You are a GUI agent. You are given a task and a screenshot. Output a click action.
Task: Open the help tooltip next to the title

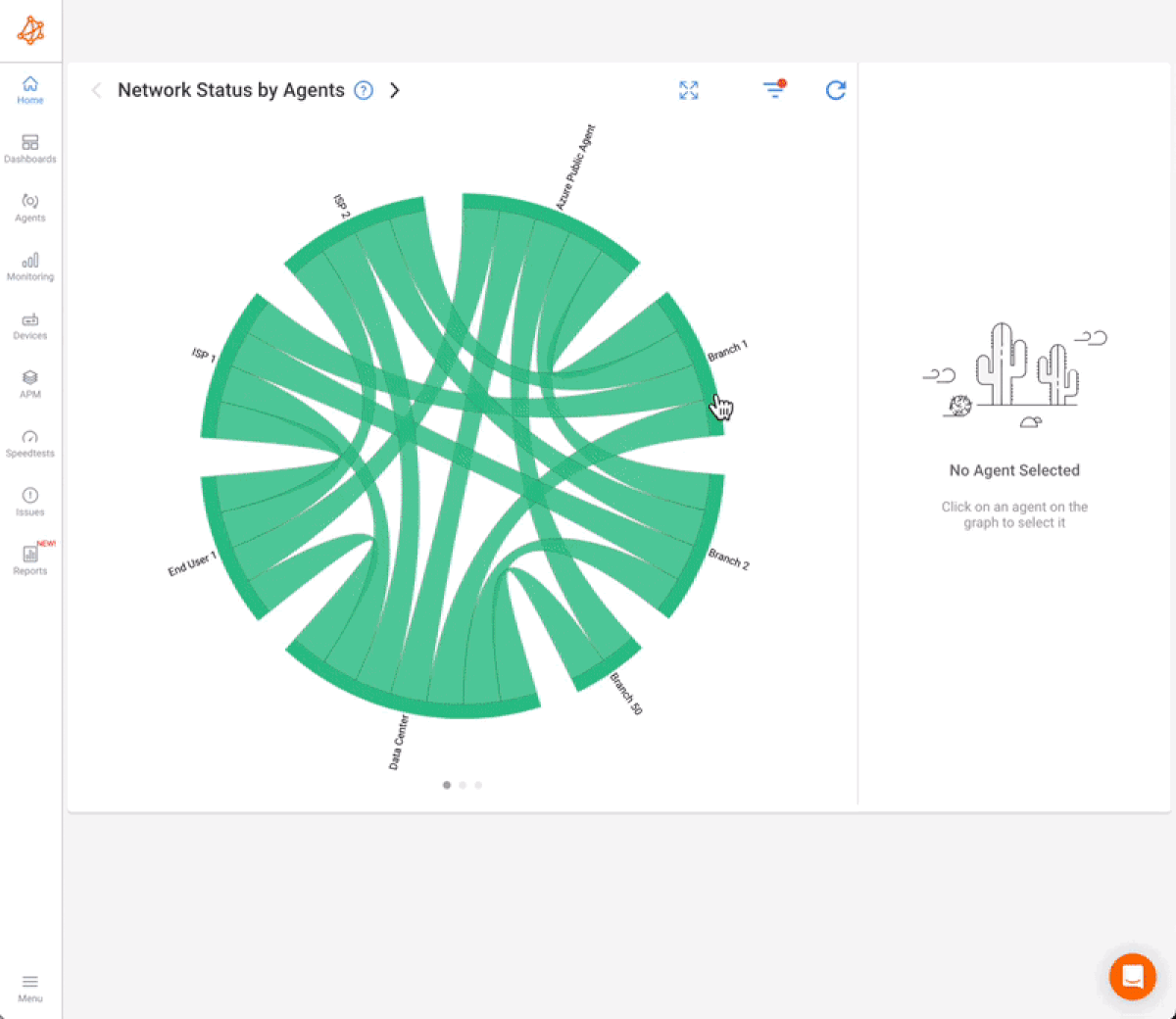point(364,90)
